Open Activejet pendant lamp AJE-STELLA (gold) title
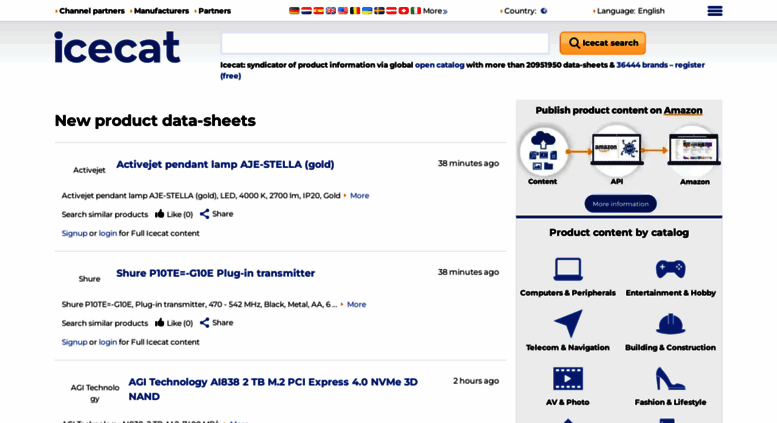 click(225, 164)
